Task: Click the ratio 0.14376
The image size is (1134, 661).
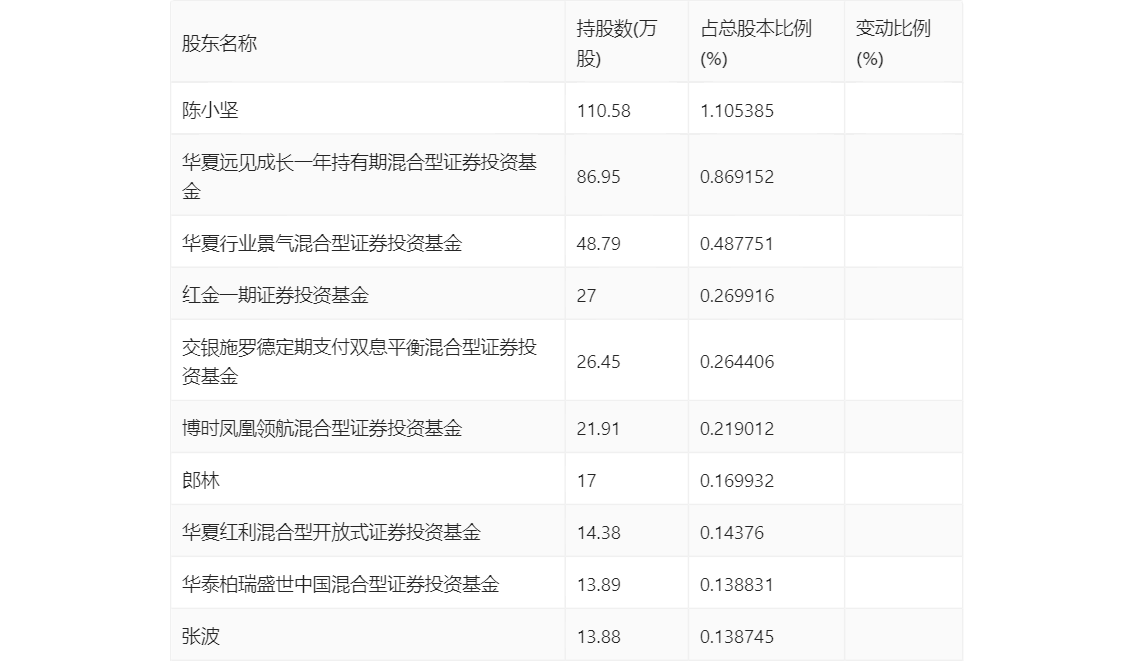Action: click(x=732, y=533)
